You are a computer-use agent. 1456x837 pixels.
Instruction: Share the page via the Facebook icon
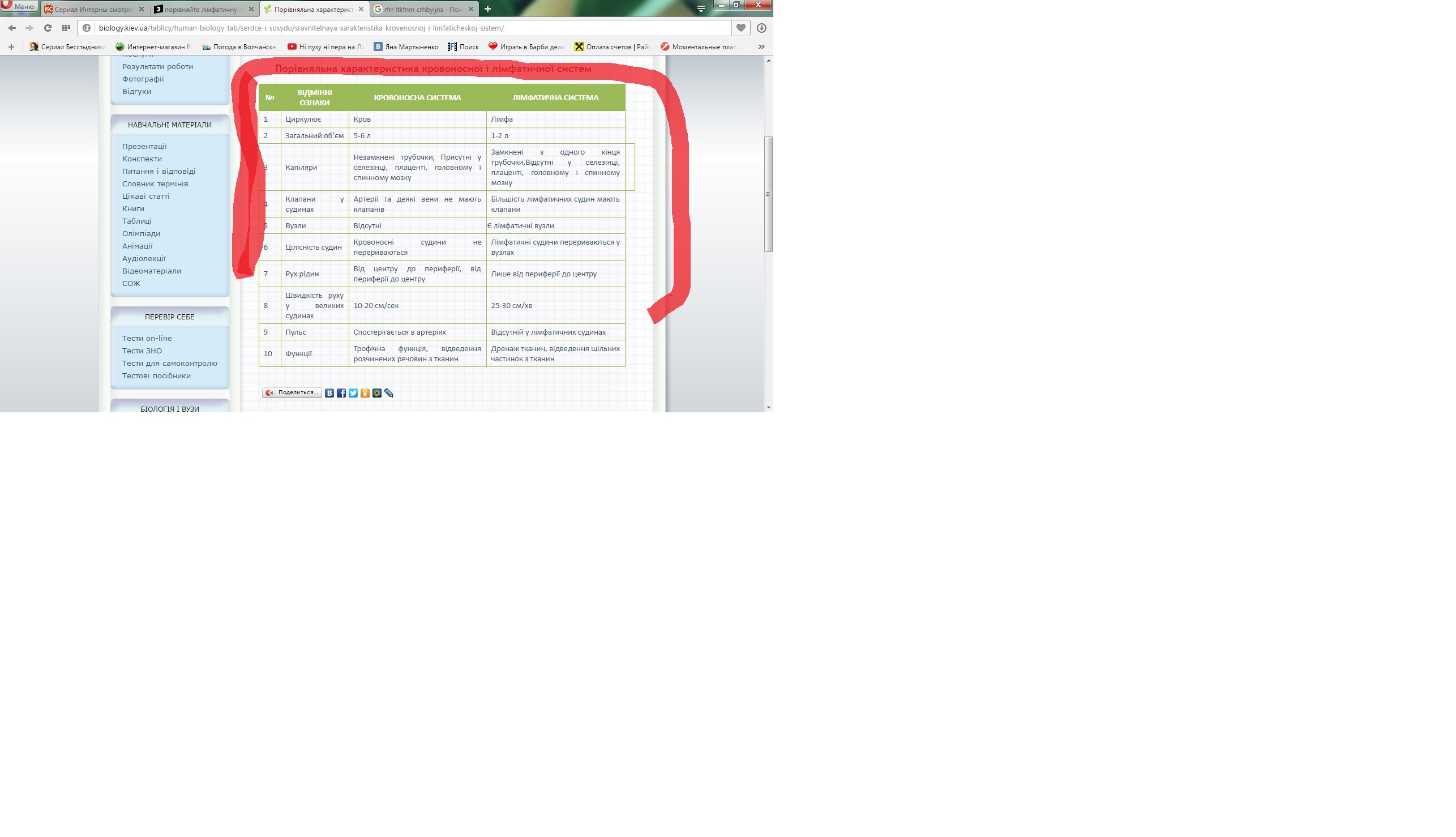tap(341, 393)
